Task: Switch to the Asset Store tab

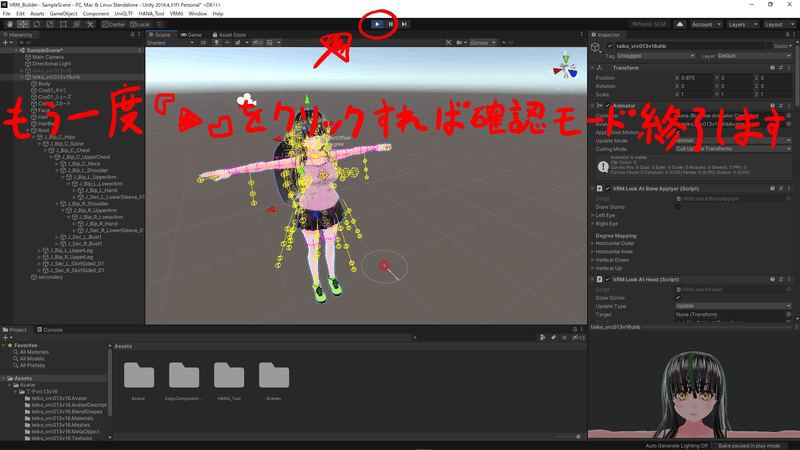Action: [229, 35]
